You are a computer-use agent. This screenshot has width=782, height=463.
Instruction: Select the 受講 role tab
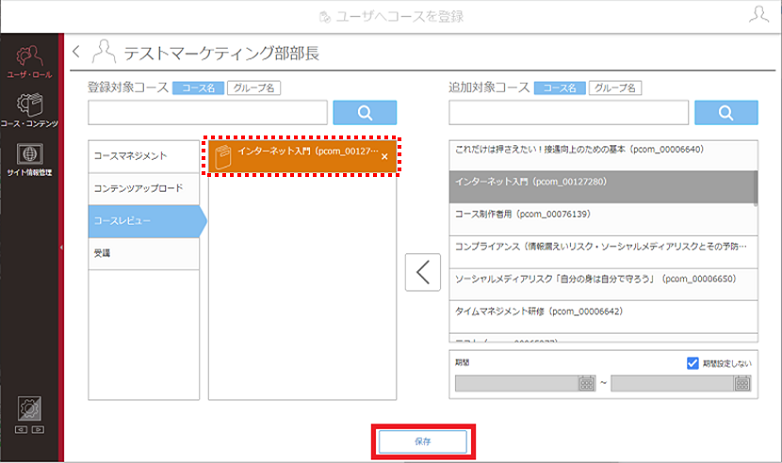pos(144,253)
